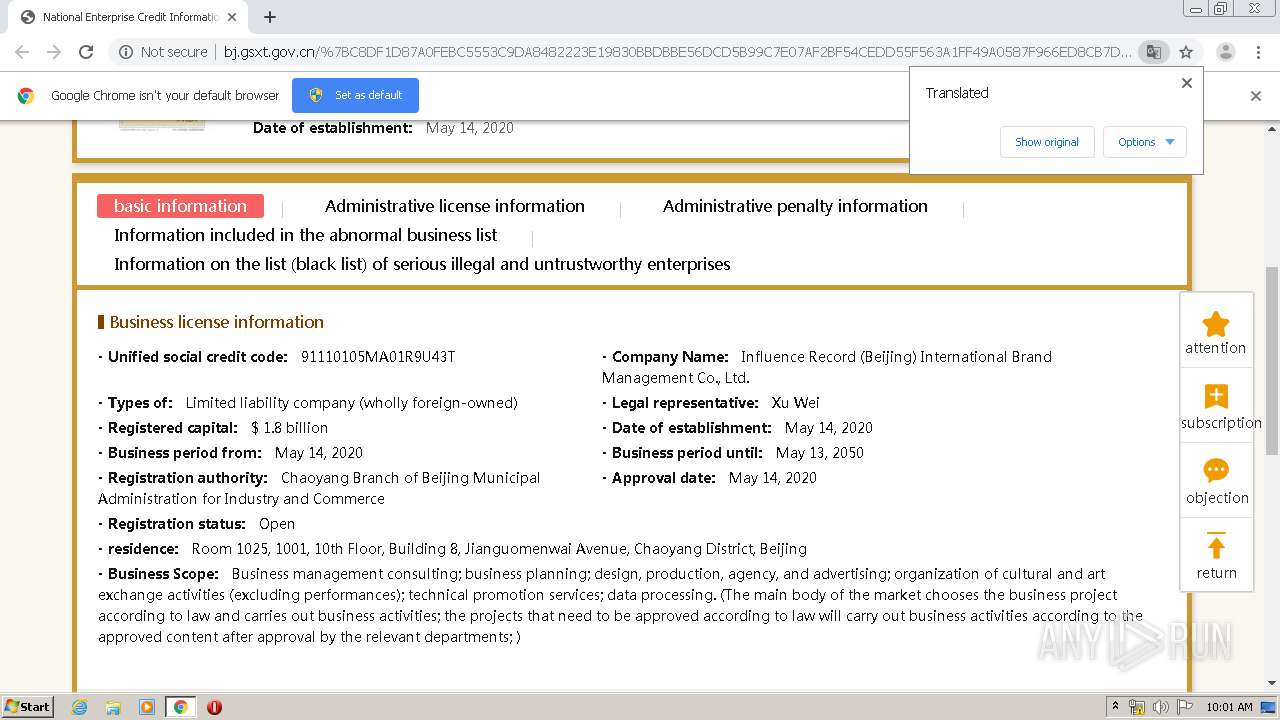Click the volume speaker tray icon
The width and height of the screenshot is (1280, 720).
click(x=1161, y=707)
